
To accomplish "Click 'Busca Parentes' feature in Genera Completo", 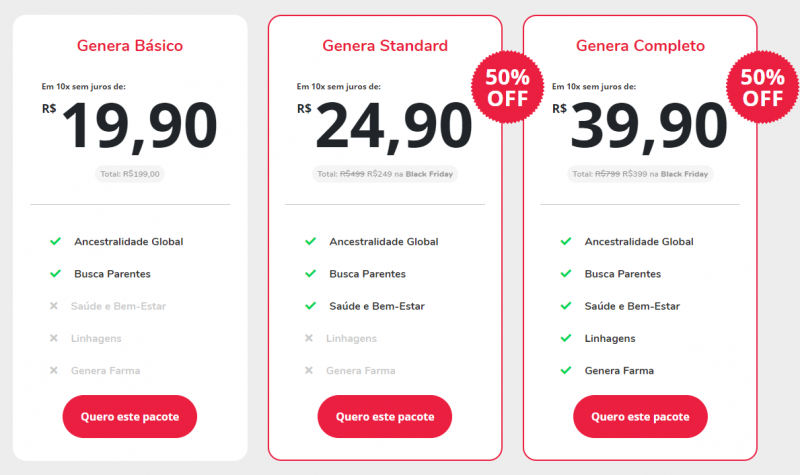I will tap(622, 274).
